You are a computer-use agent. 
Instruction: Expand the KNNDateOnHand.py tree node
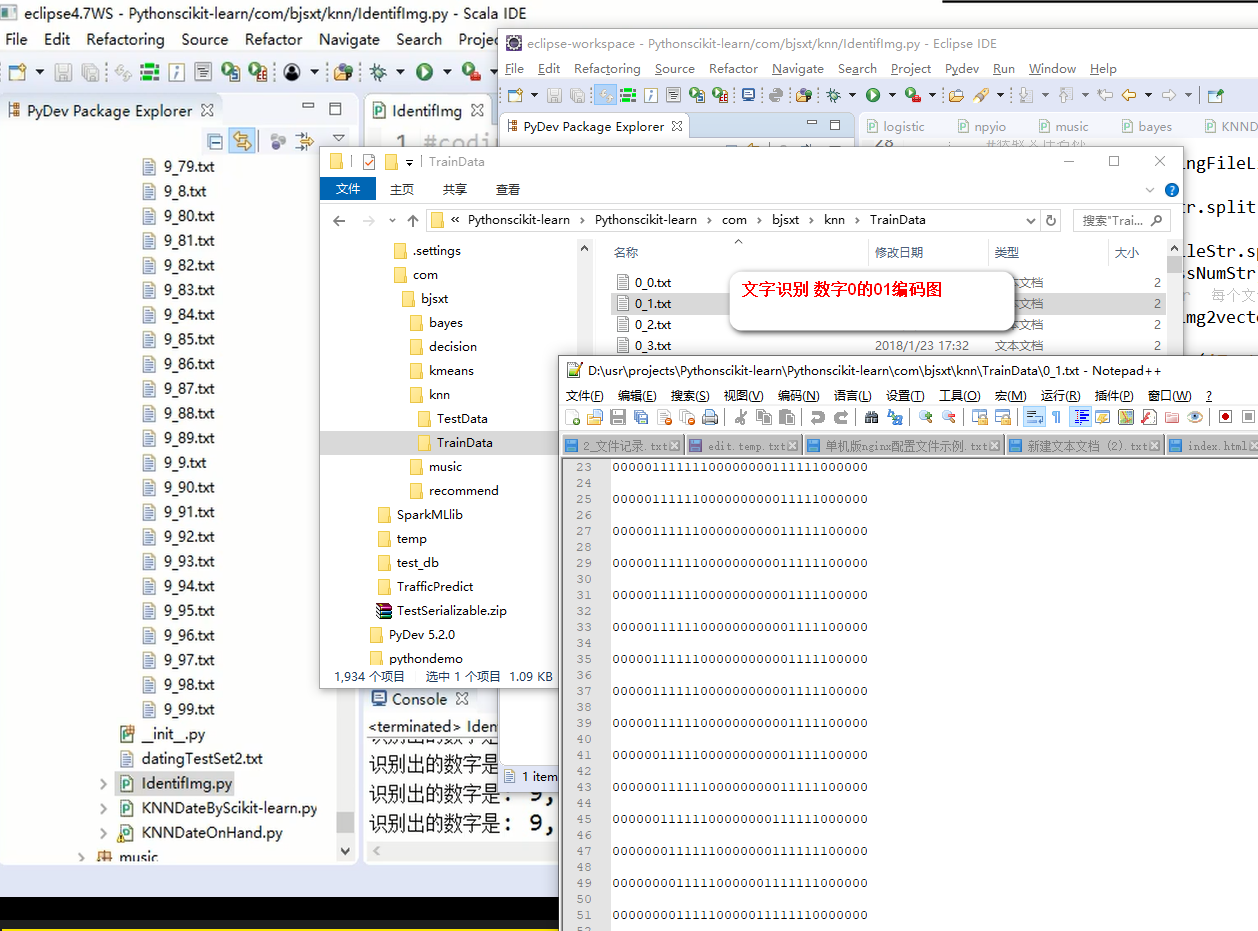pos(104,832)
